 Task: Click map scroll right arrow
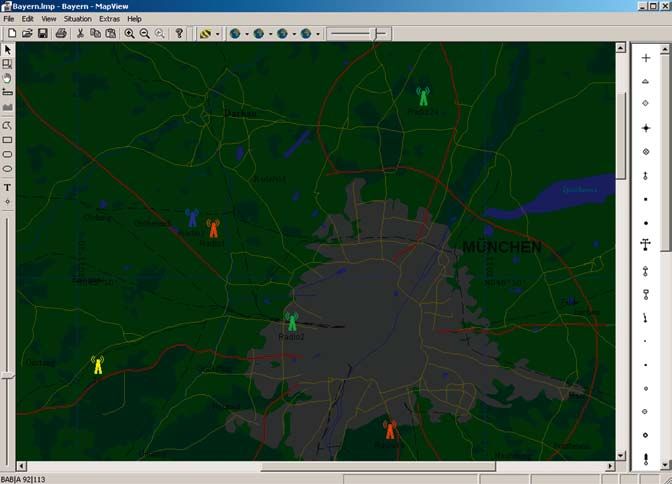pyautogui.click(x=610, y=466)
